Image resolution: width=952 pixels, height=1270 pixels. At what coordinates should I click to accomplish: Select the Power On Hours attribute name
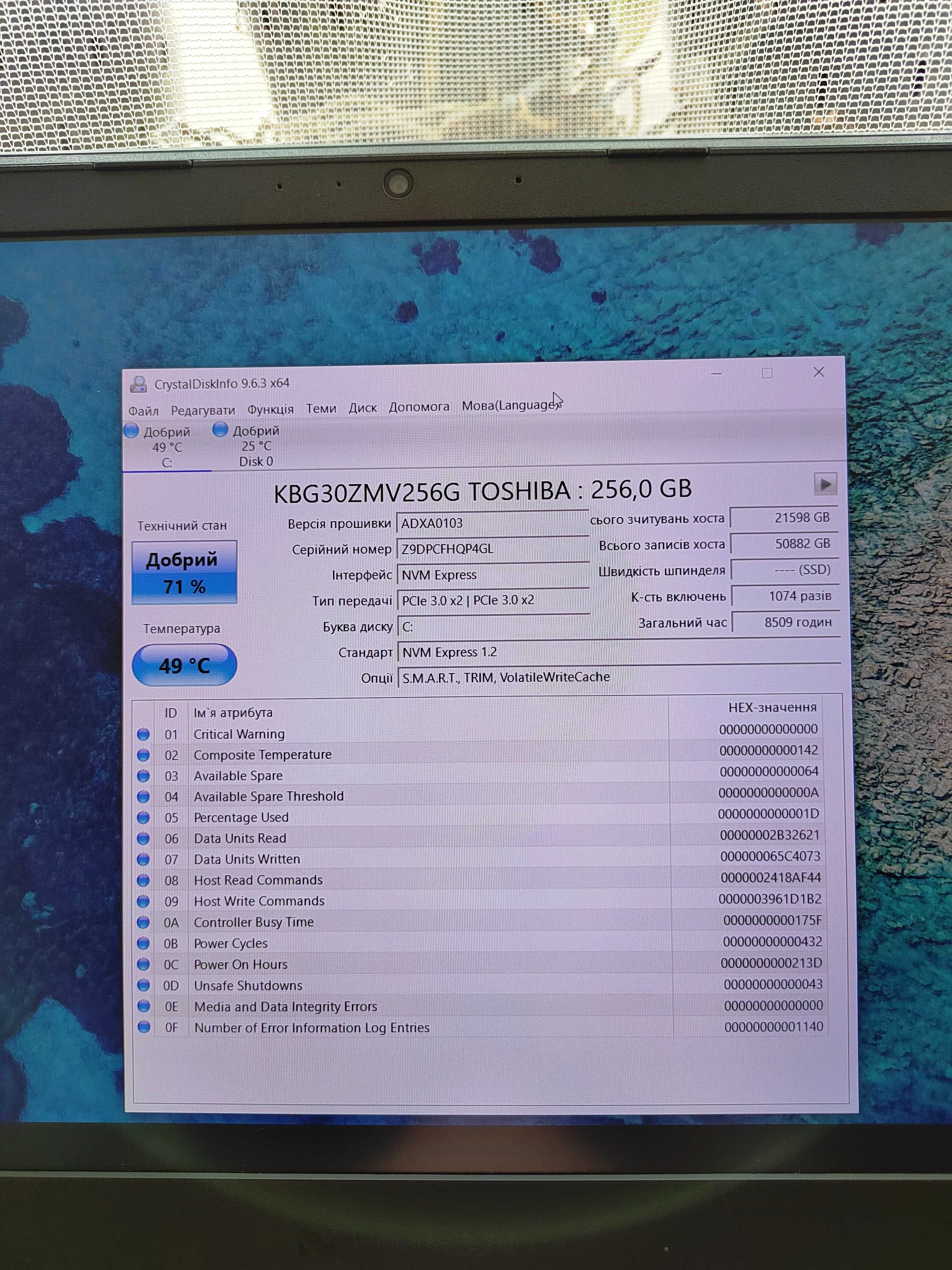(x=241, y=964)
